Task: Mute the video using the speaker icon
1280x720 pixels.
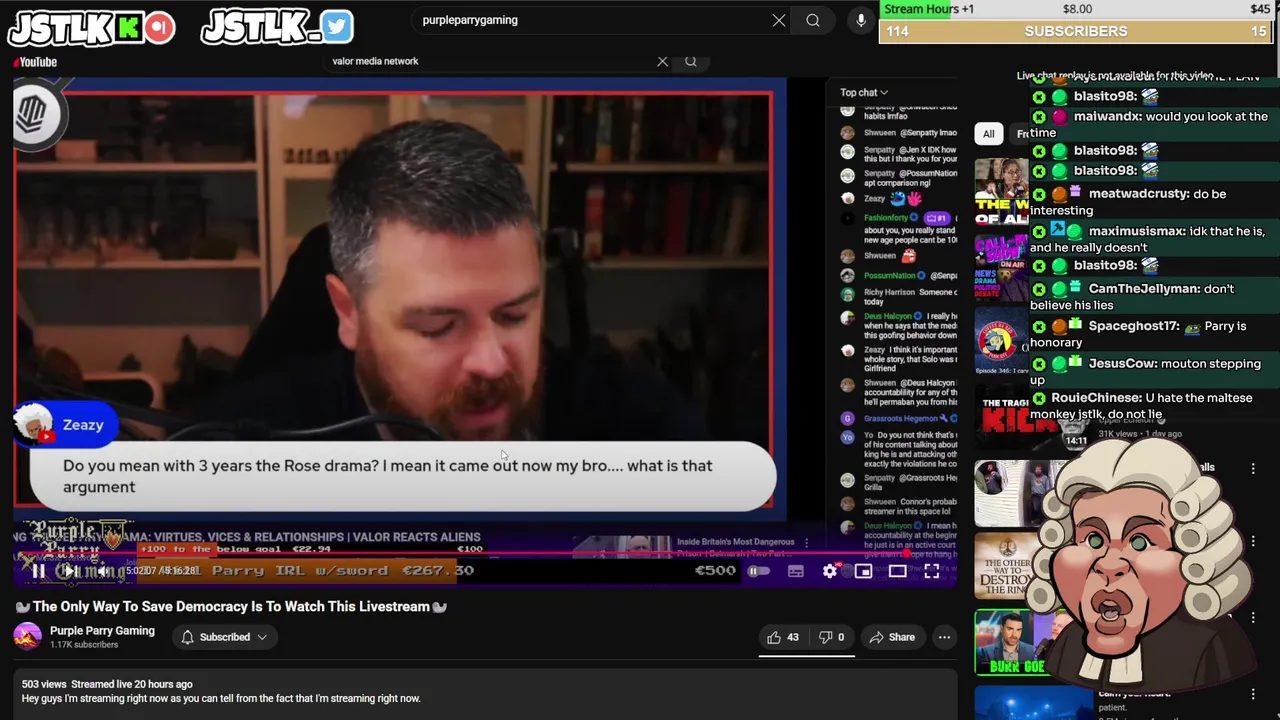Action: [103, 571]
